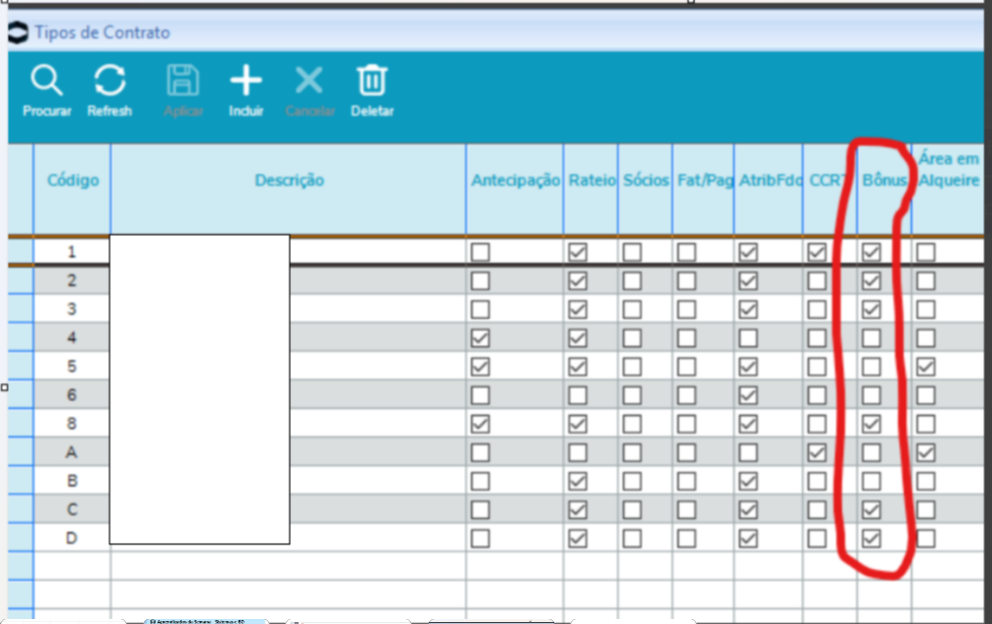Enable Antecipação for code 2

point(480,280)
